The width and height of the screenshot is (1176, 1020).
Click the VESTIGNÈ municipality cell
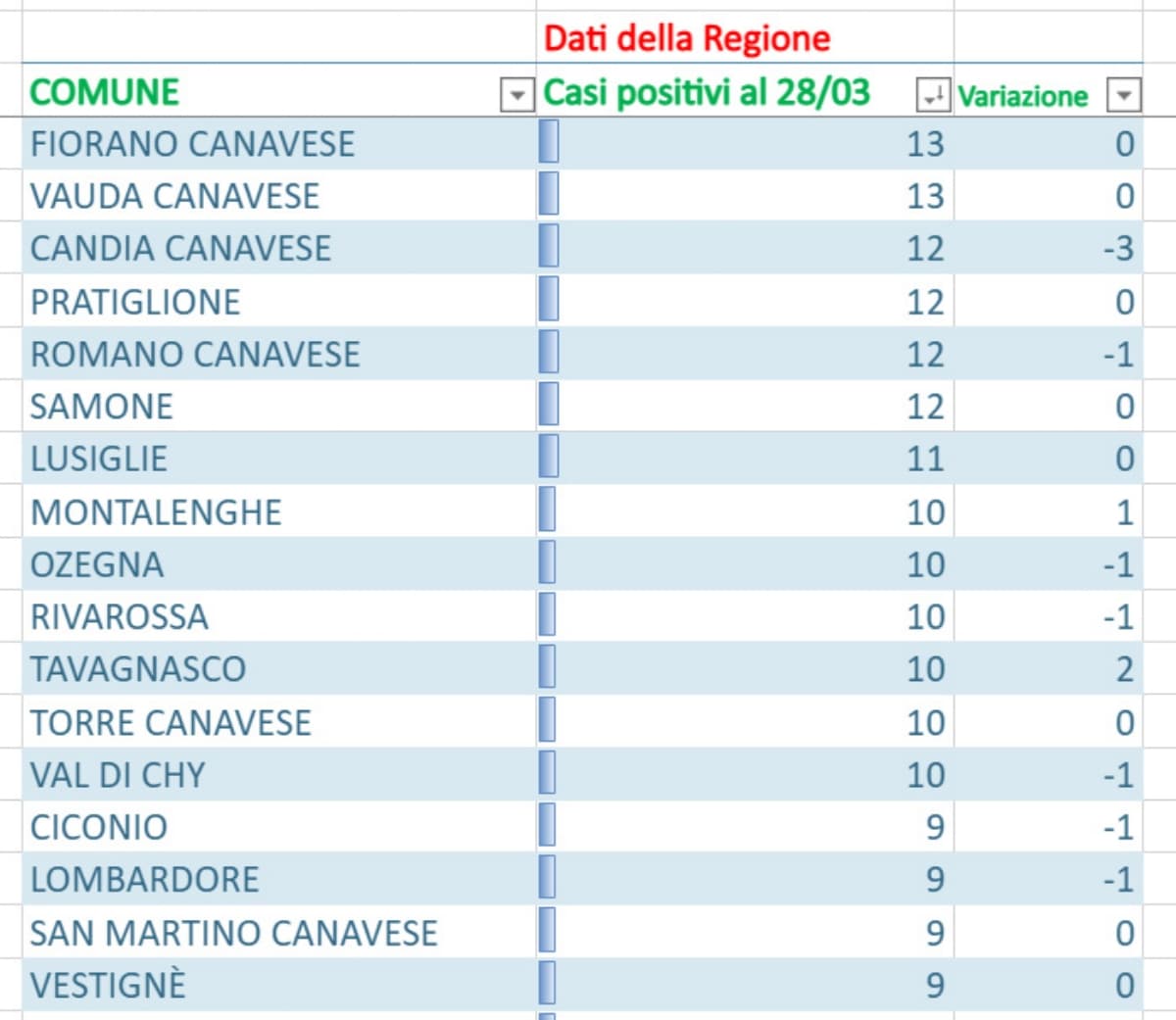pos(108,986)
